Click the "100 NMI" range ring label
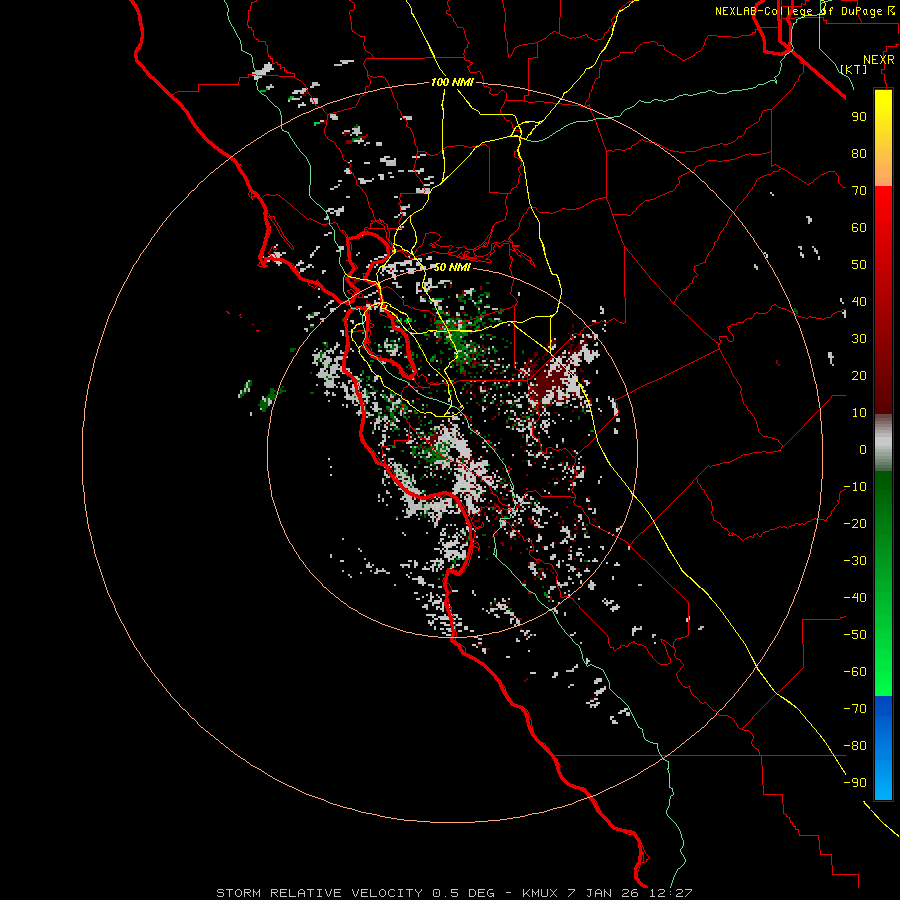Image resolution: width=900 pixels, height=900 pixels. coord(452,83)
